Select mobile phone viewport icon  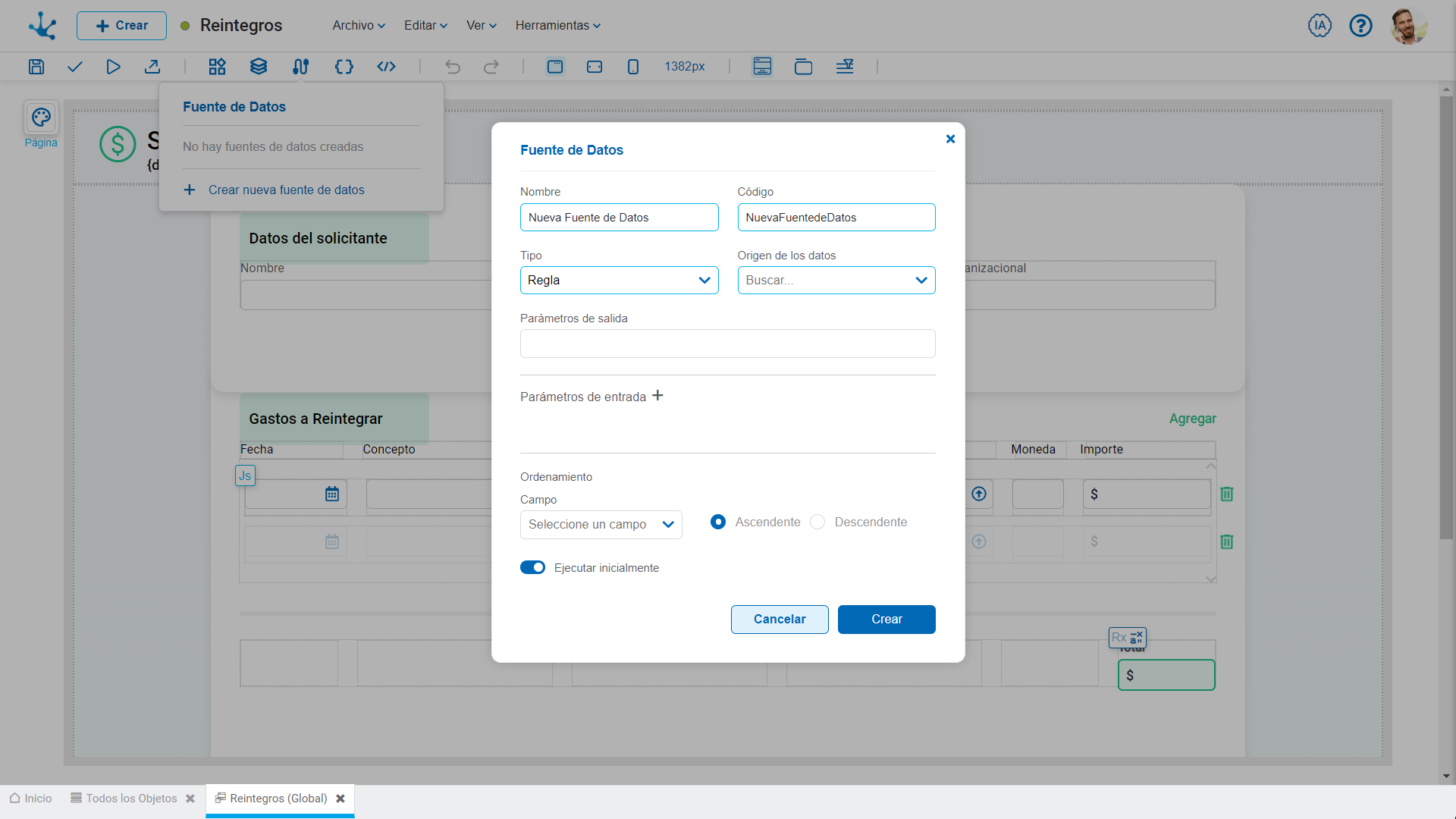[x=633, y=67]
